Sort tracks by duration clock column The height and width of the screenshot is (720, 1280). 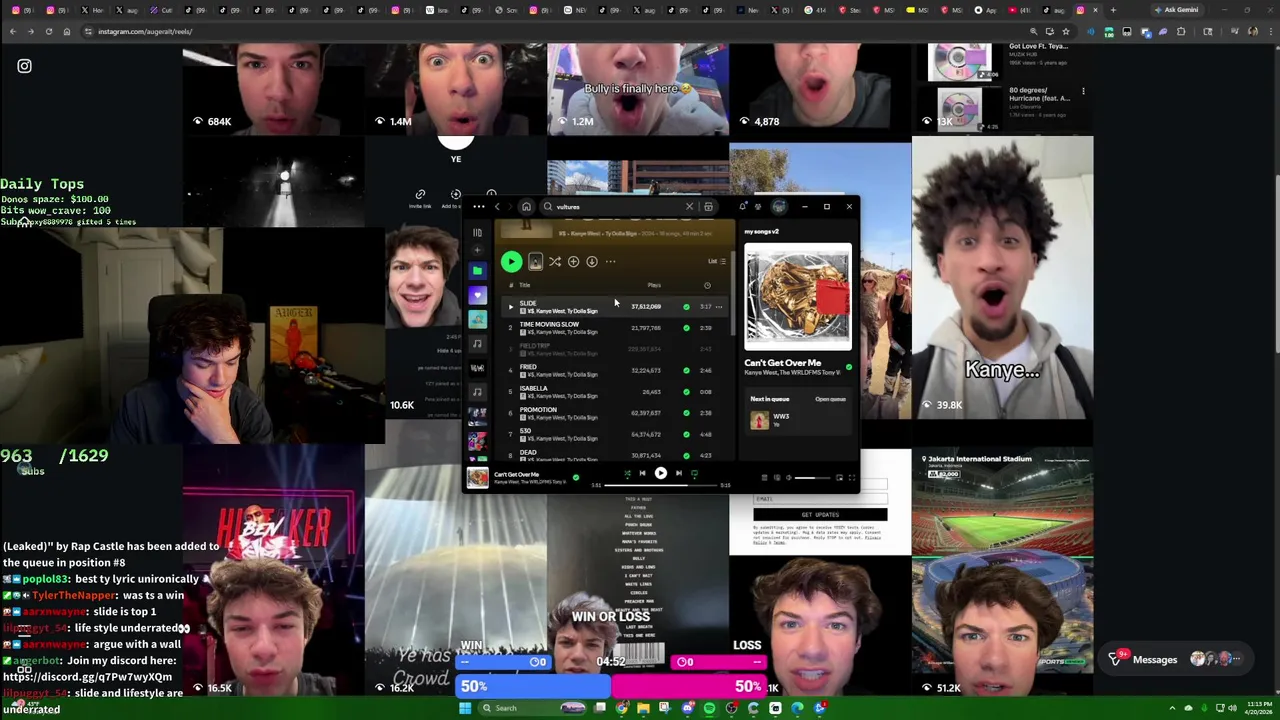707,285
